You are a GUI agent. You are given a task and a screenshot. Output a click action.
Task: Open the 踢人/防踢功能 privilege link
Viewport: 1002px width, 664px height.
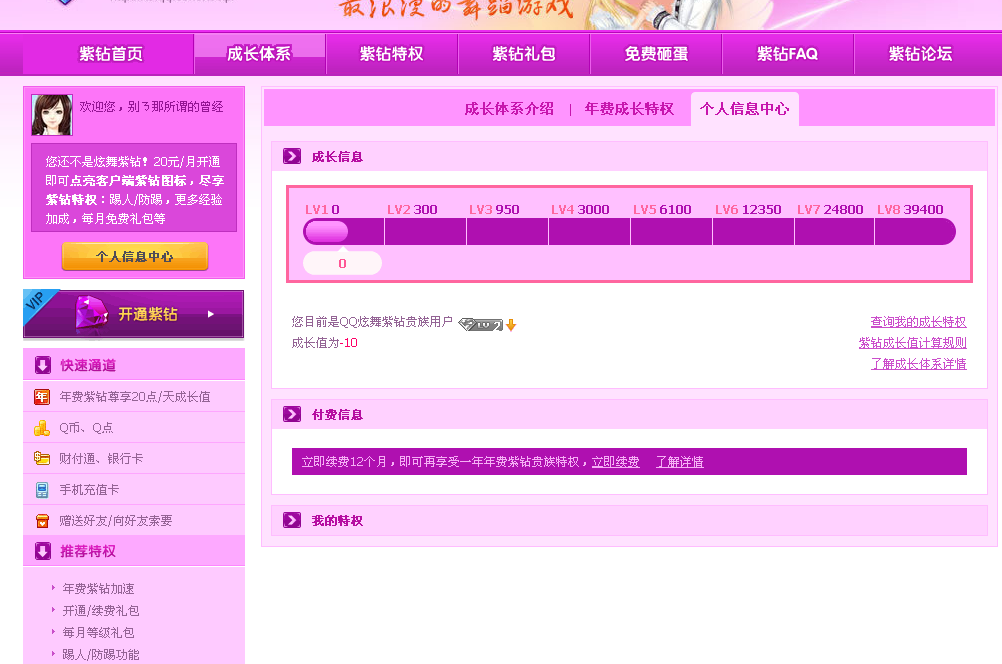pos(101,654)
